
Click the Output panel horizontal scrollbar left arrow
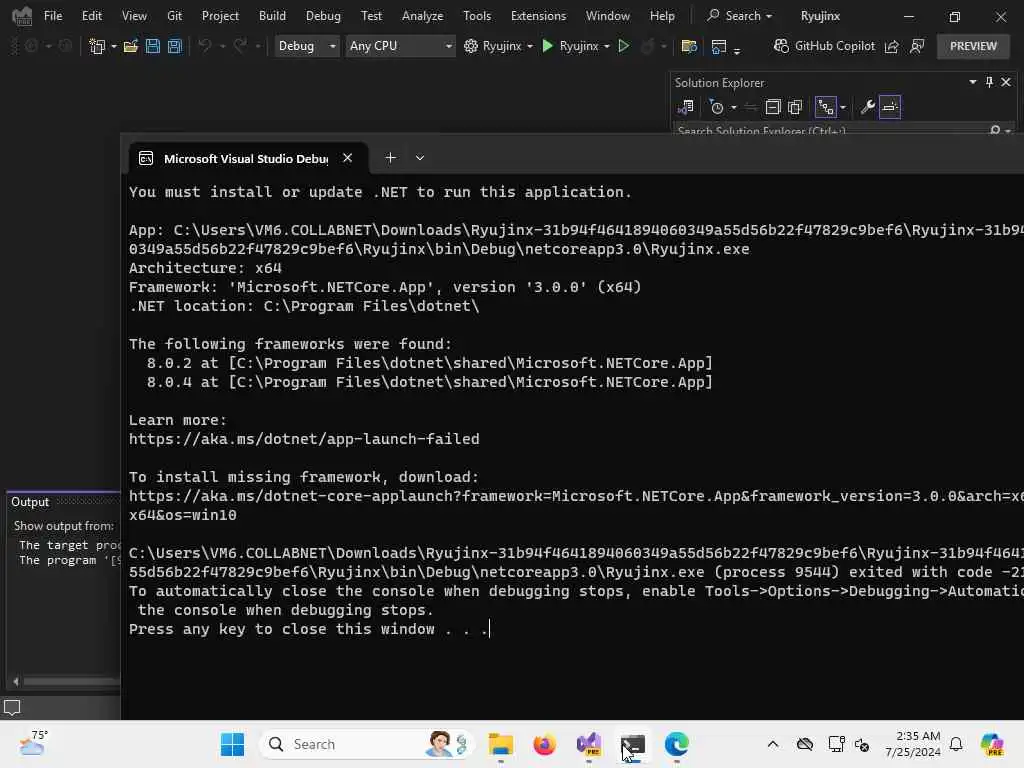point(16,682)
